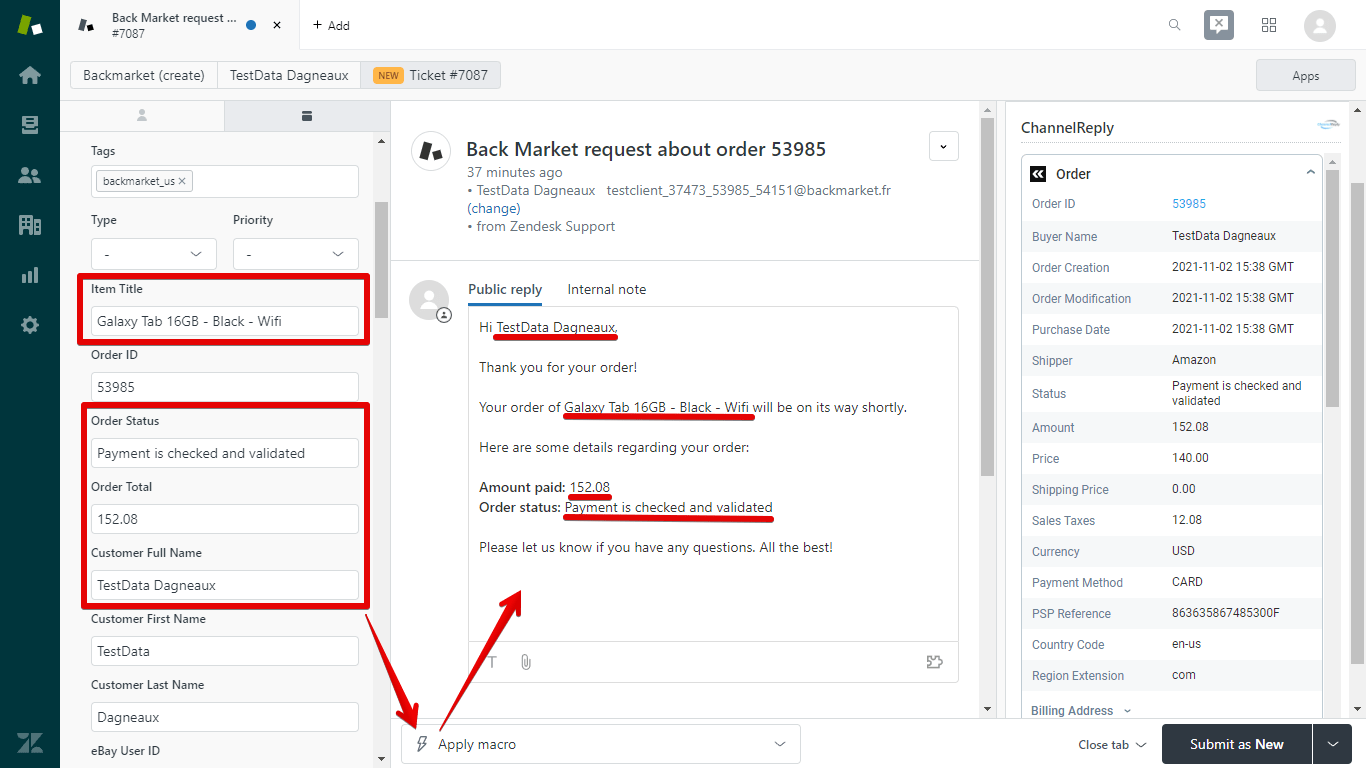Click the search icon in the top bar

[x=1174, y=25]
